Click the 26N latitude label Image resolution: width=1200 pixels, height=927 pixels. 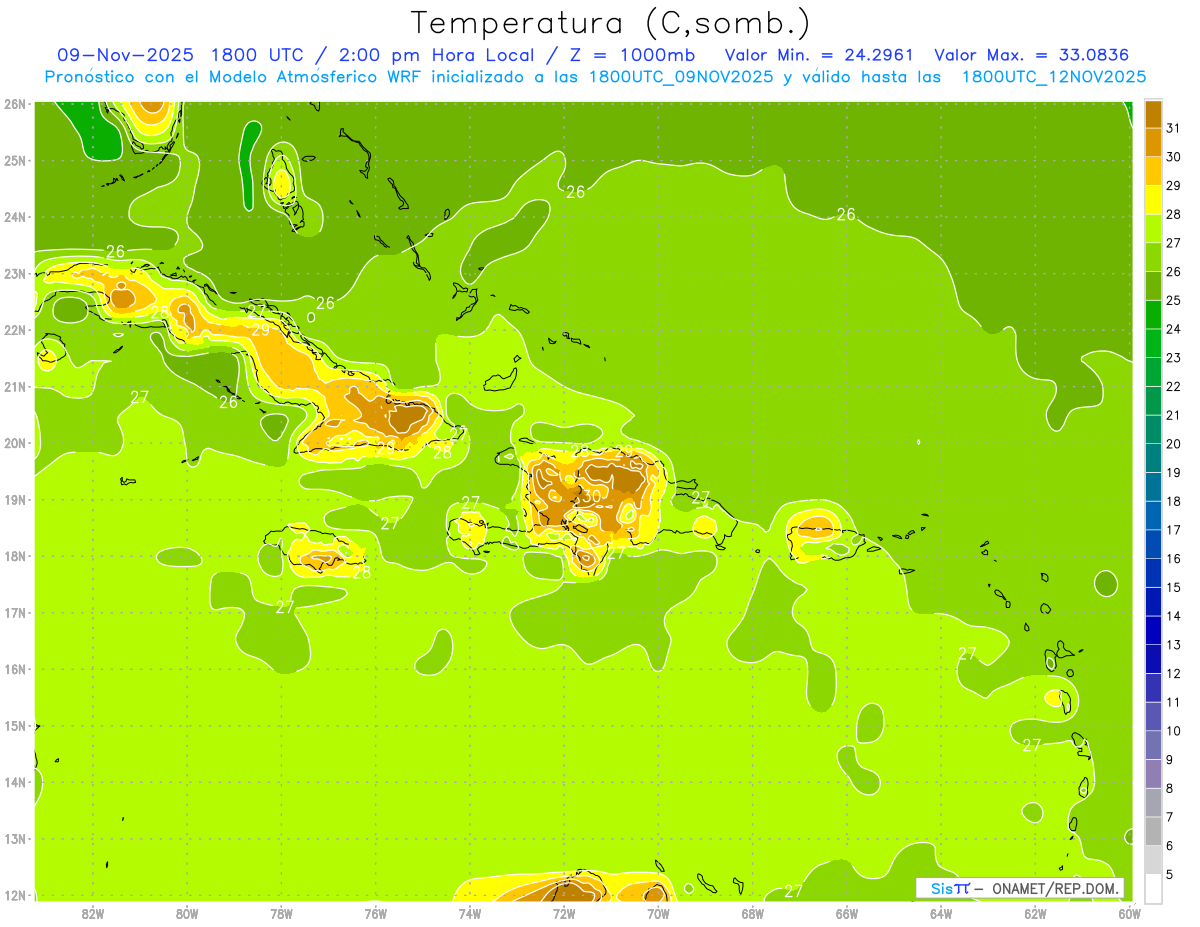[14, 104]
